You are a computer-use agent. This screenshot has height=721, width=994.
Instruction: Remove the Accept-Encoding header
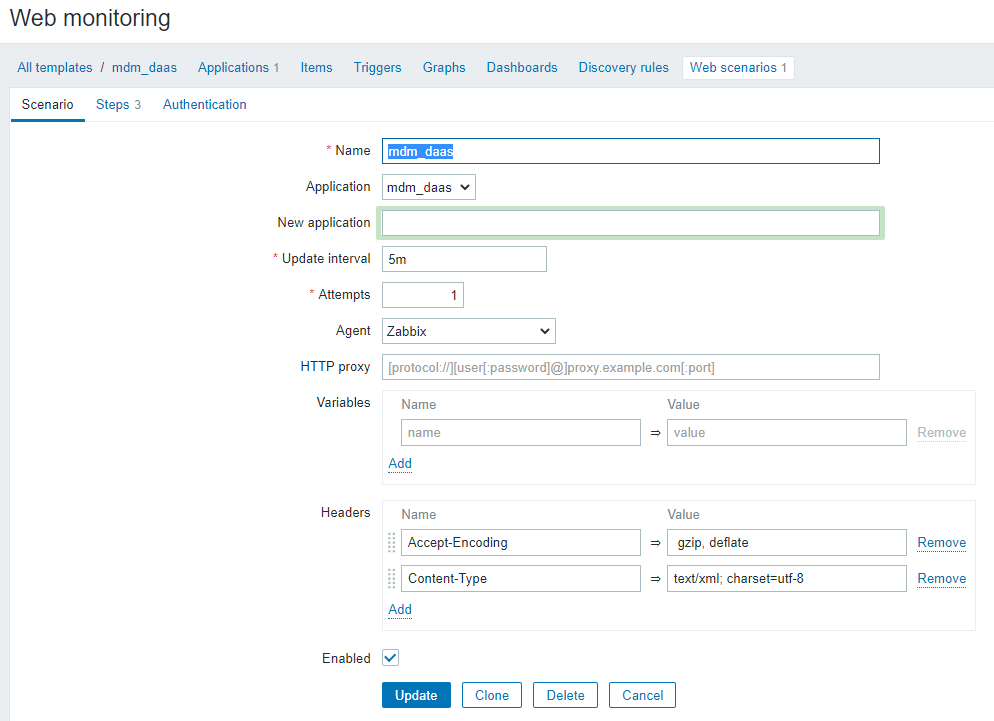tap(941, 543)
